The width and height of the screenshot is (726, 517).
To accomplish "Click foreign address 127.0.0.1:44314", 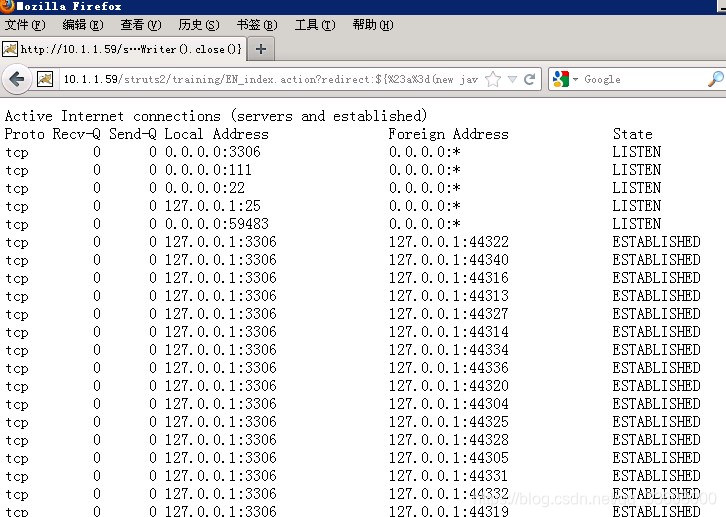I will point(449,332).
